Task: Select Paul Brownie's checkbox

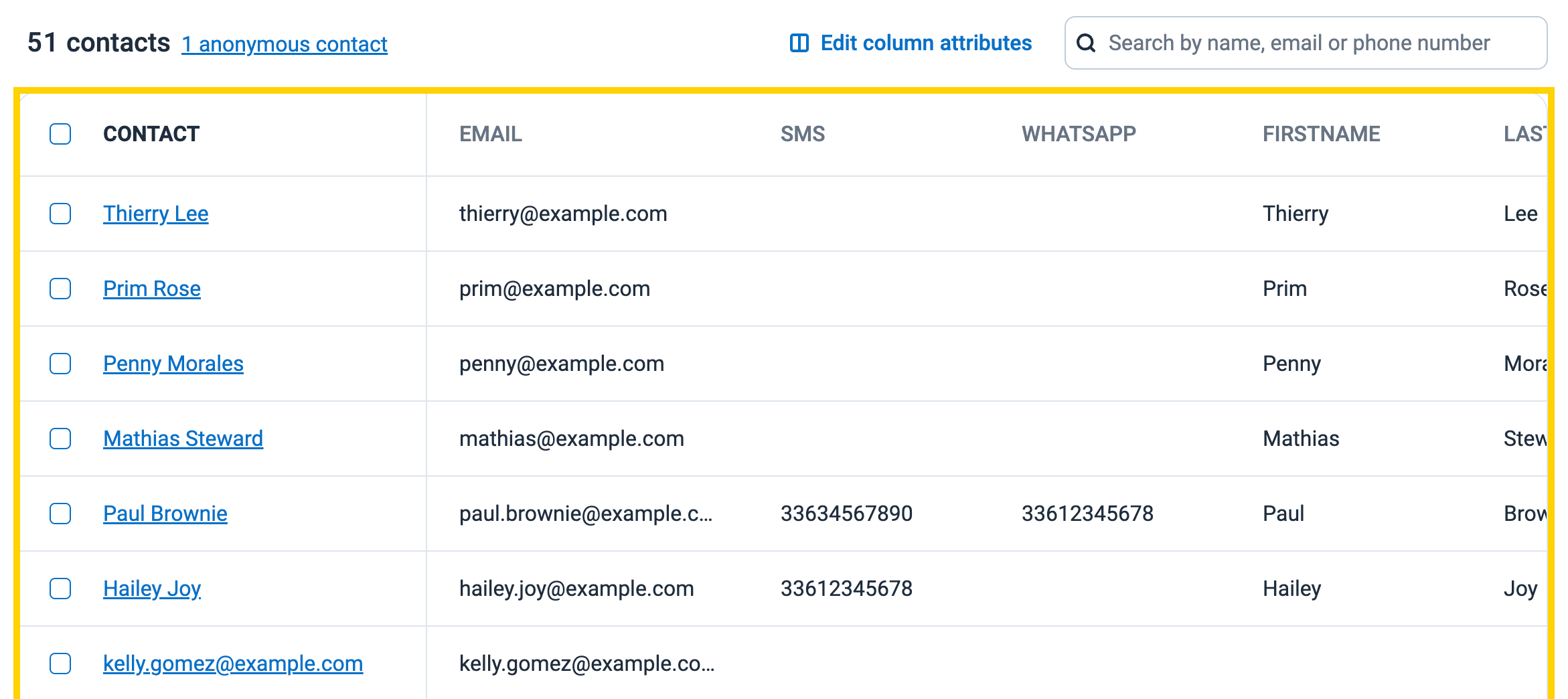Action: pyautogui.click(x=60, y=515)
